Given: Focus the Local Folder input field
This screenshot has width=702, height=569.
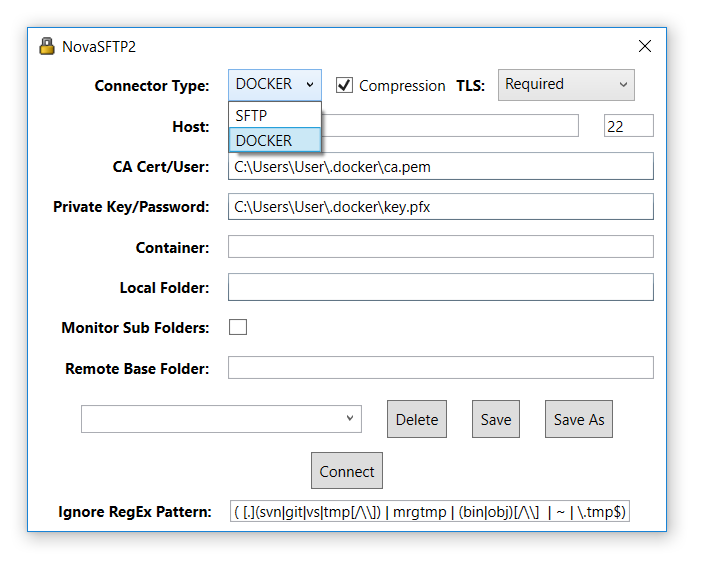Looking at the screenshot, I should click(441, 287).
